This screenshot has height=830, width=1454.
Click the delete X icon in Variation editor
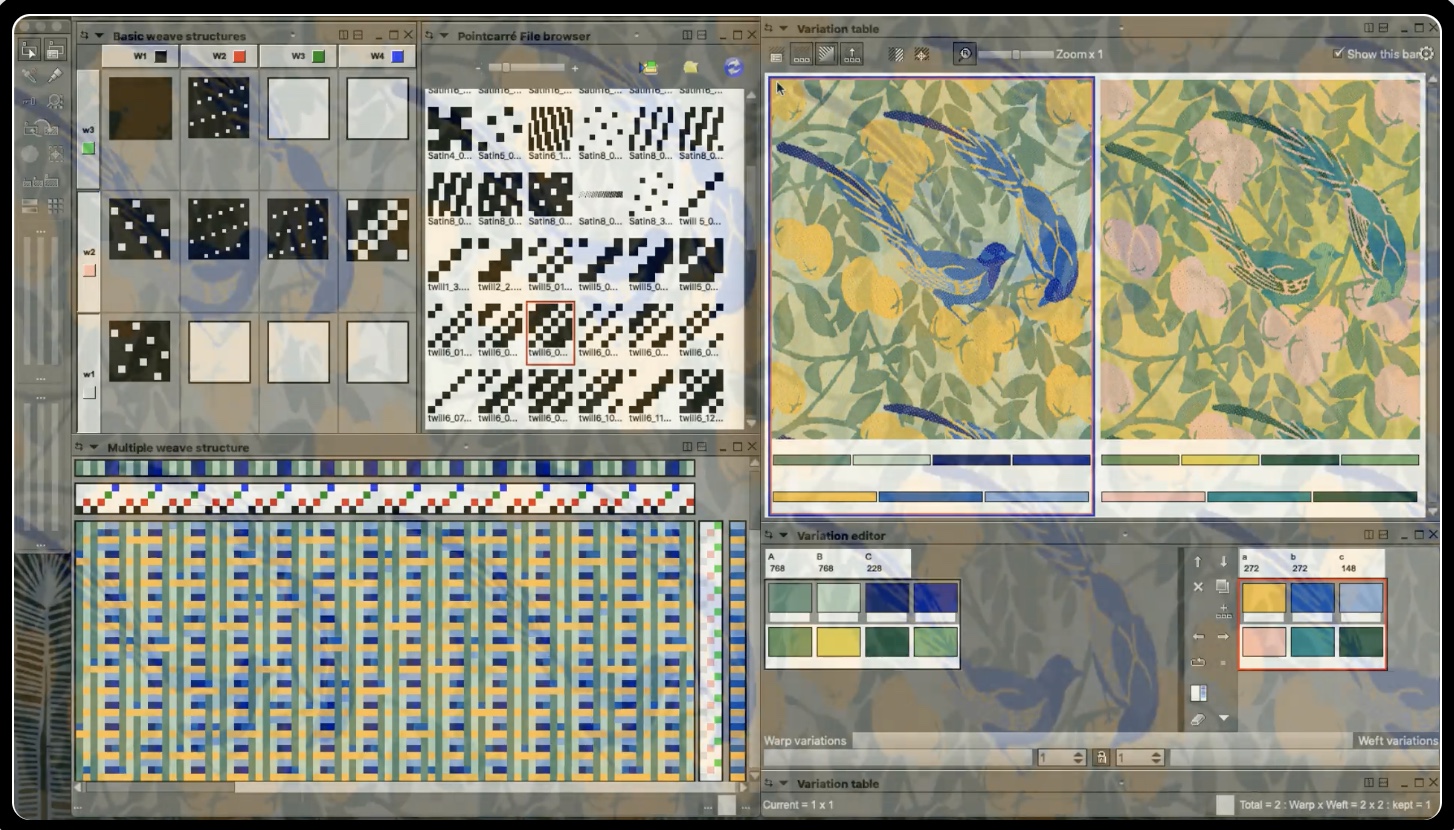1198,587
